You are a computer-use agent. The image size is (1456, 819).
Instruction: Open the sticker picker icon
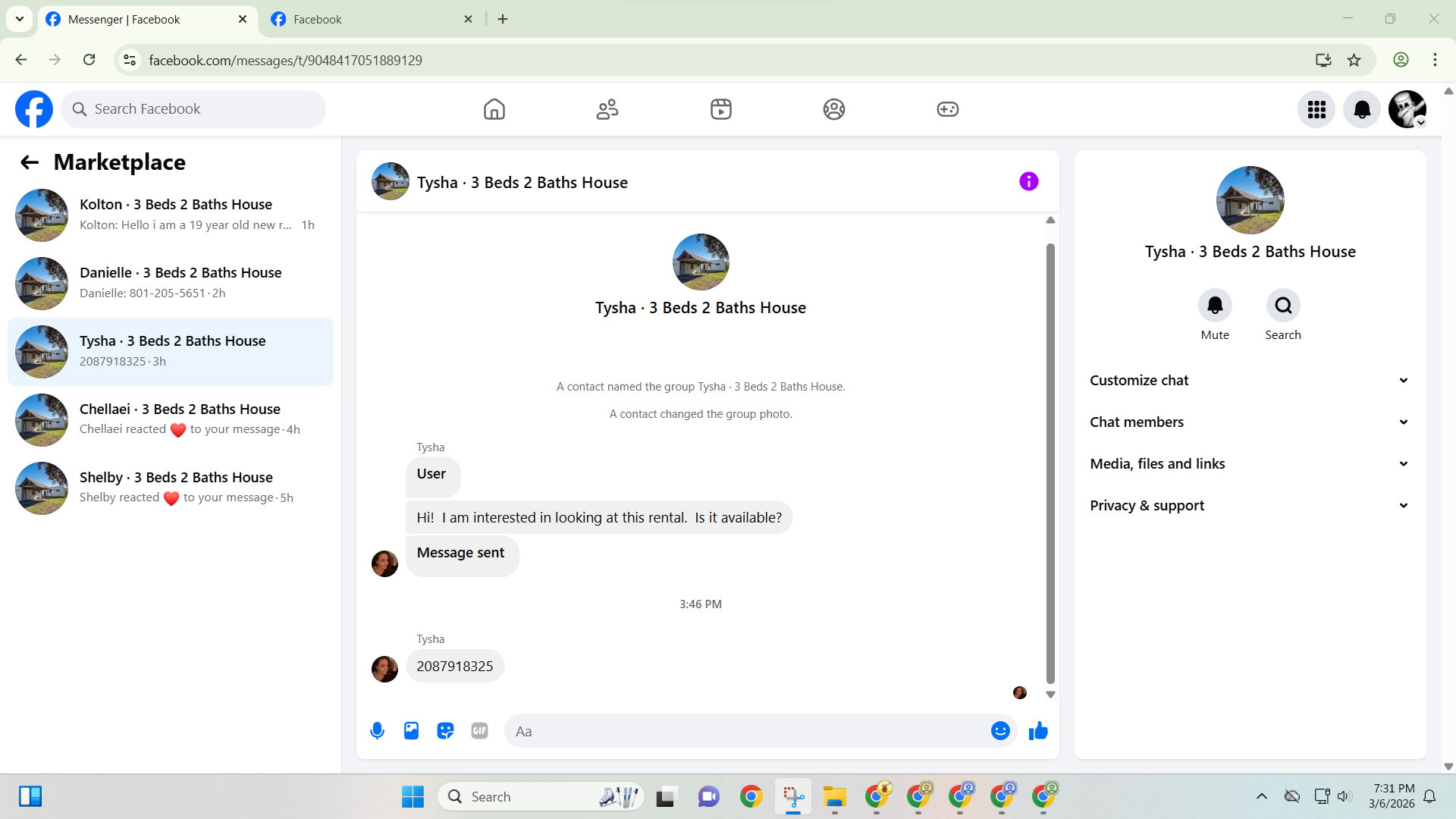click(445, 731)
